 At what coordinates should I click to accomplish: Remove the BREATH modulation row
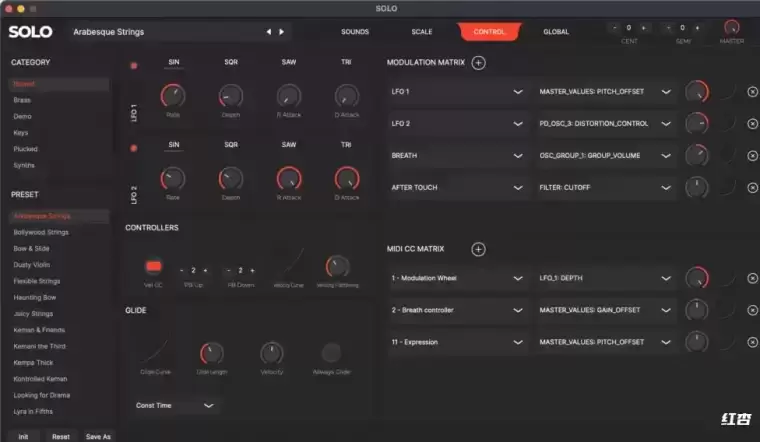click(x=752, y=156)
